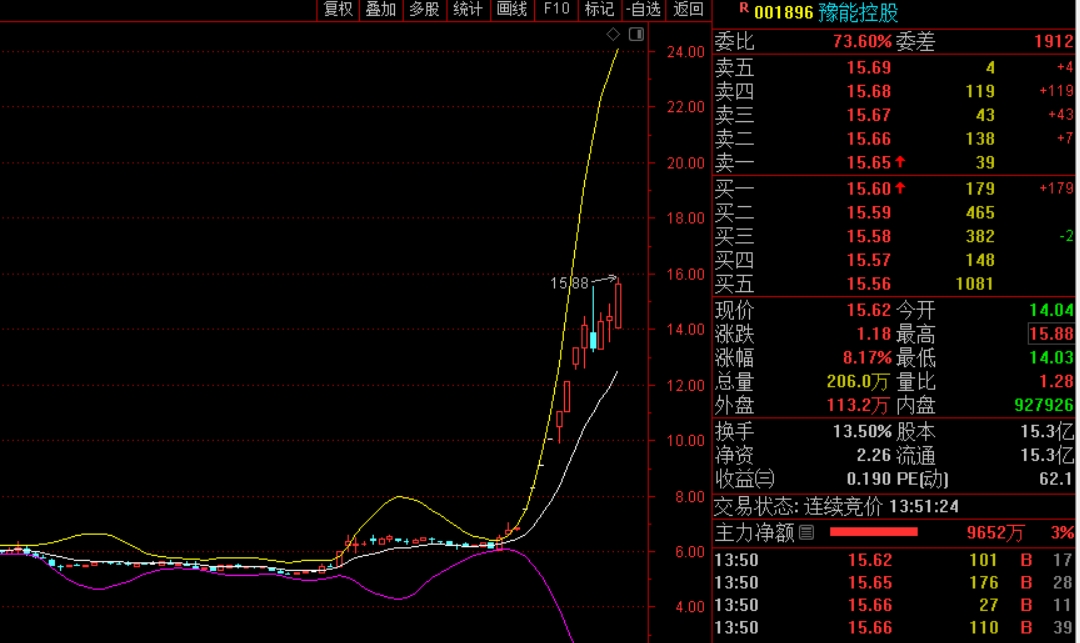The height and width of the screenshot is (643, 1080).
Task: Click 买五 volume 1081
Action: 975,284
